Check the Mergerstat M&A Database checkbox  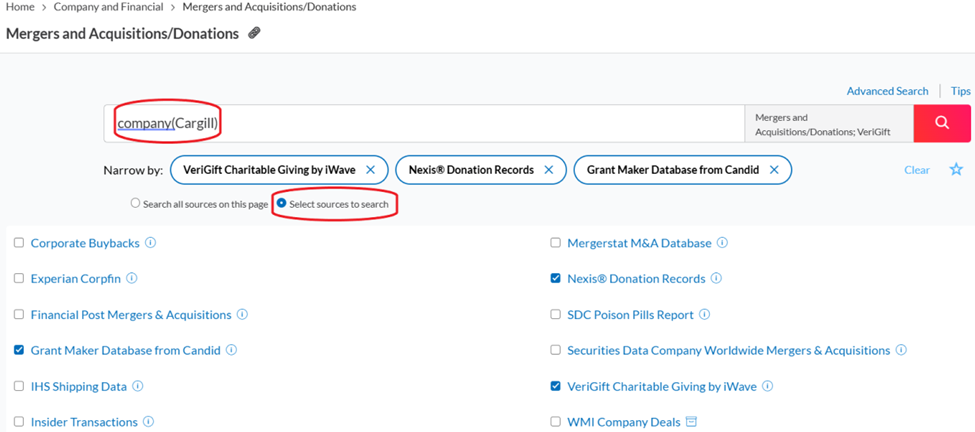click(555, 243)
